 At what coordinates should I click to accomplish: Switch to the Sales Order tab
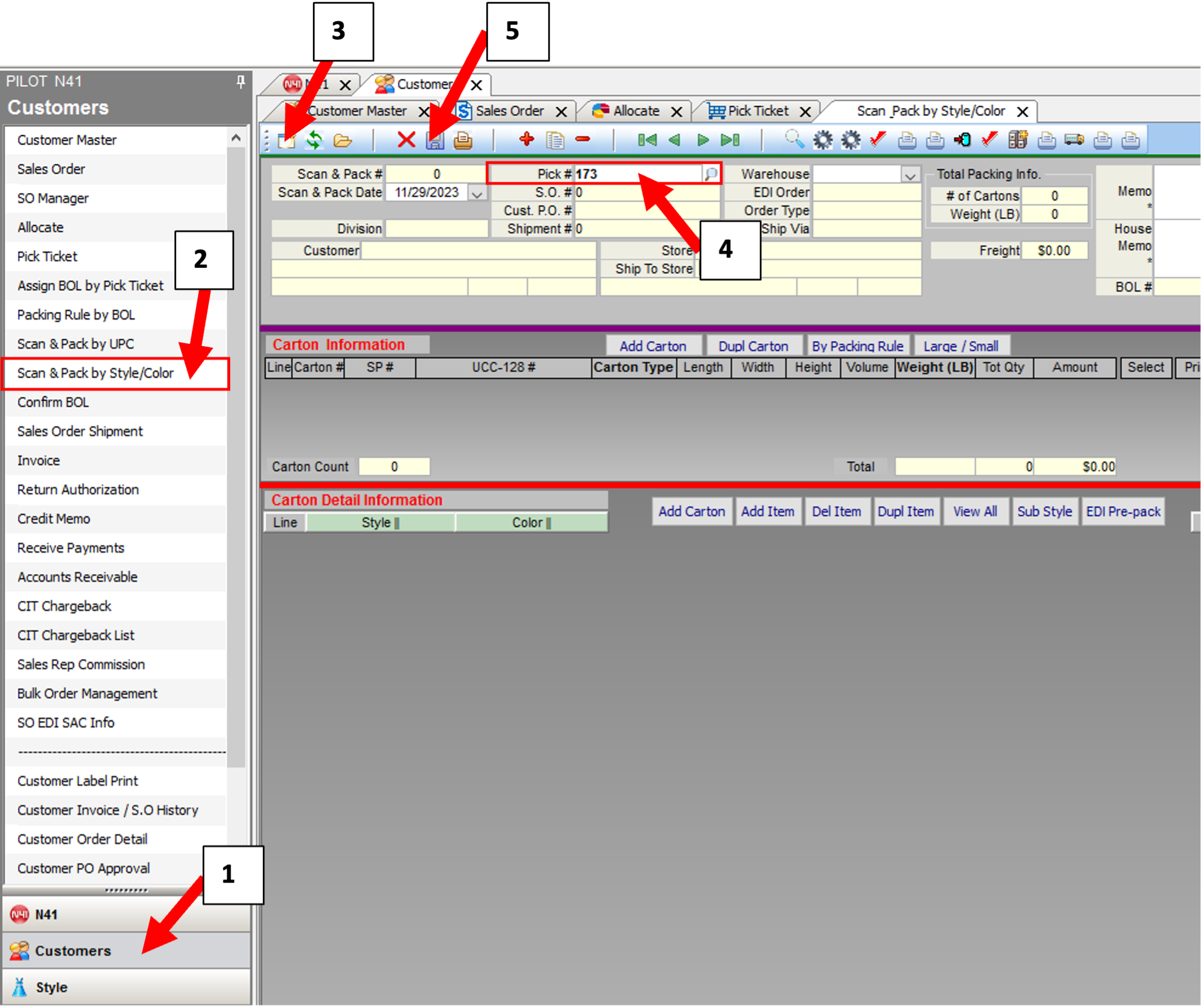[509, 111]
